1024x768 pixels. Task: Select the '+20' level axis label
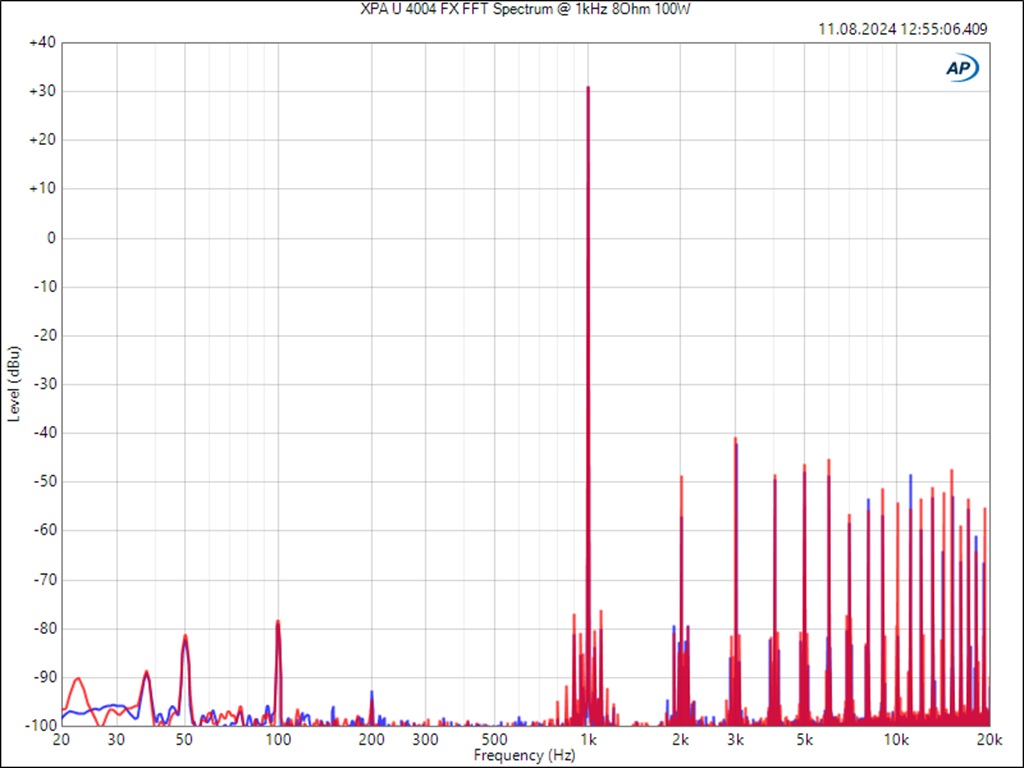(42, 140)
